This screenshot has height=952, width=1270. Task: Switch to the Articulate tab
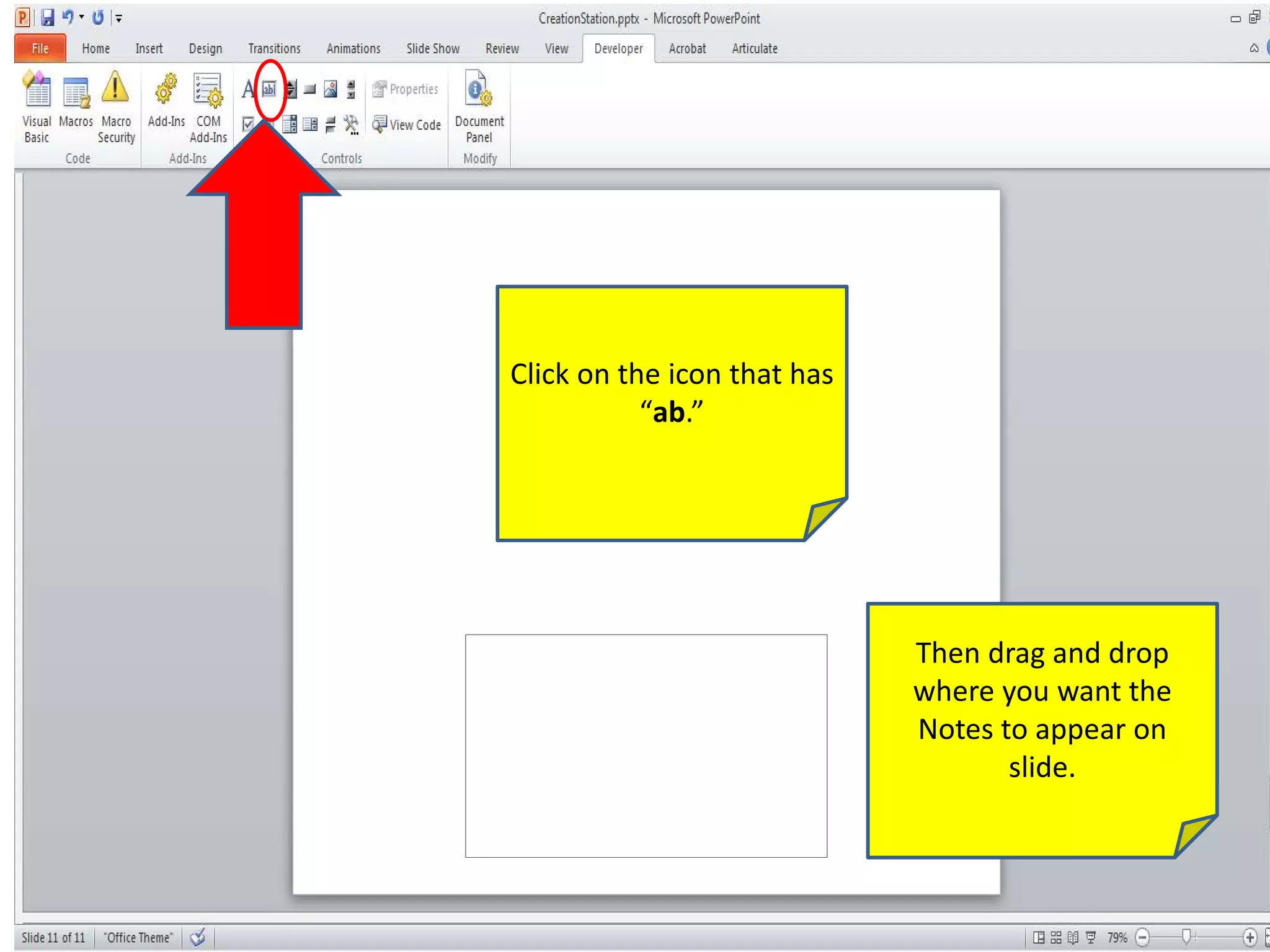click(755, 48)
